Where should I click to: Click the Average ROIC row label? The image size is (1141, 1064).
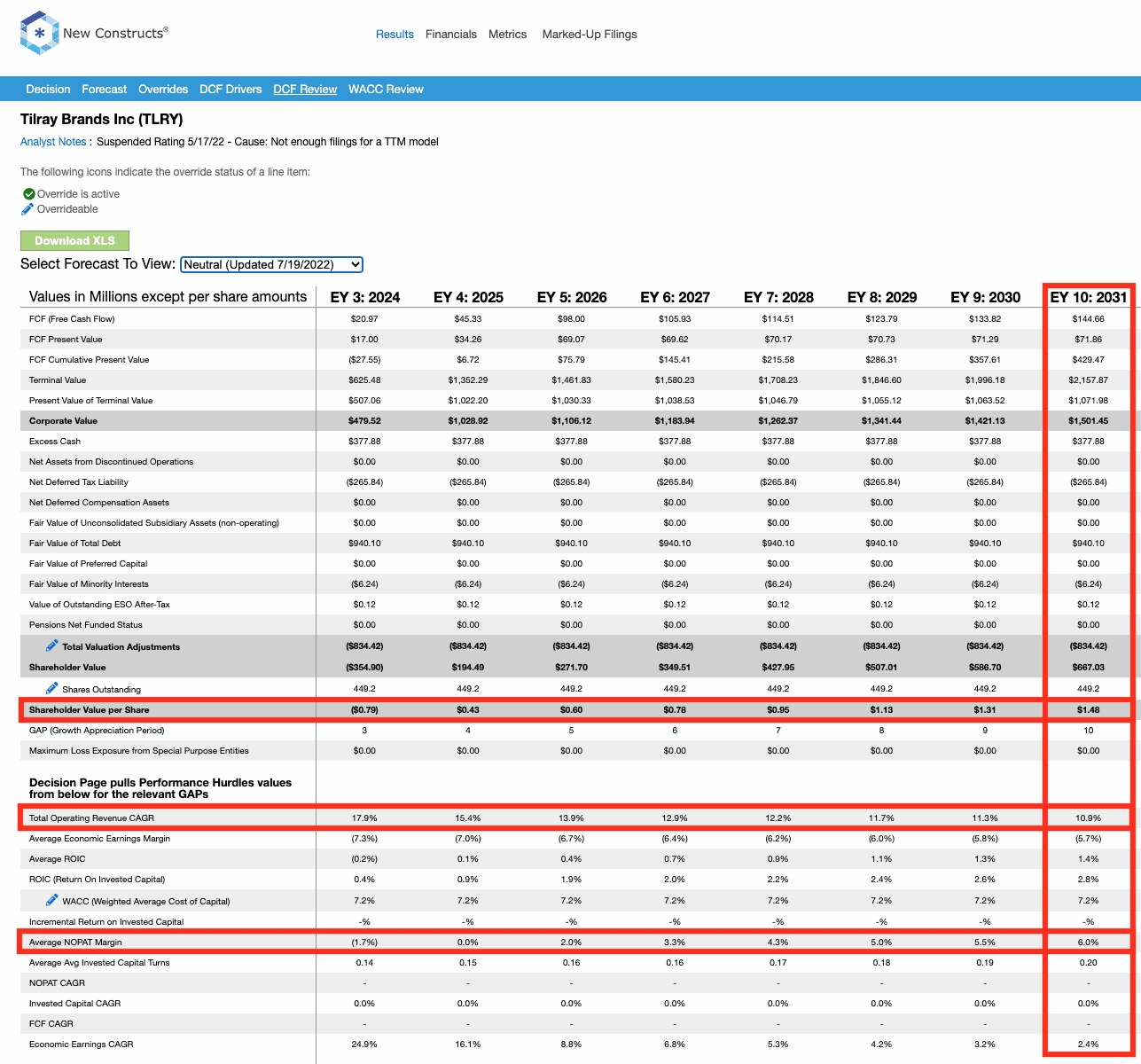pyautogui.click(x=58, y=859)
